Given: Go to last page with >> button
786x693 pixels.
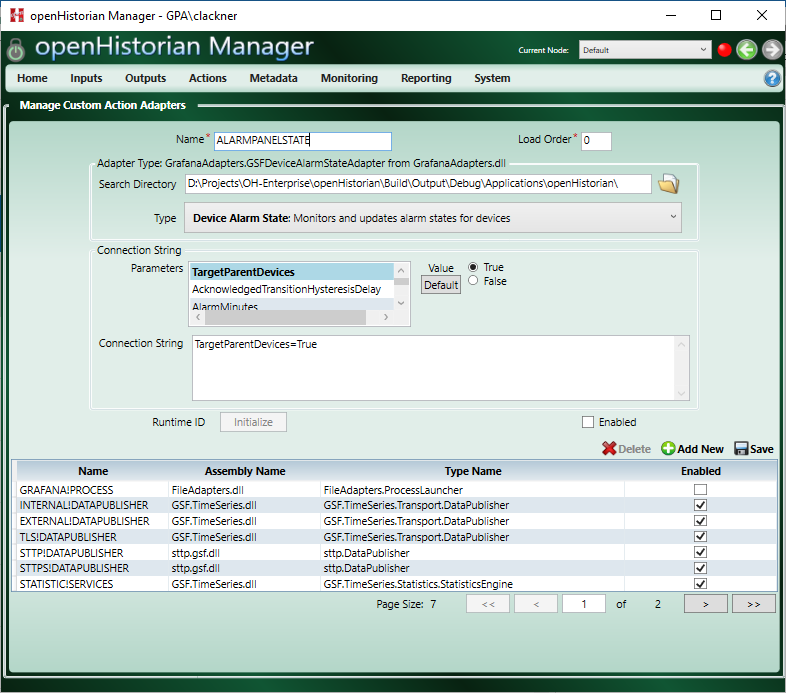Looking at the screenshot, I should click(x=753, y=604).
